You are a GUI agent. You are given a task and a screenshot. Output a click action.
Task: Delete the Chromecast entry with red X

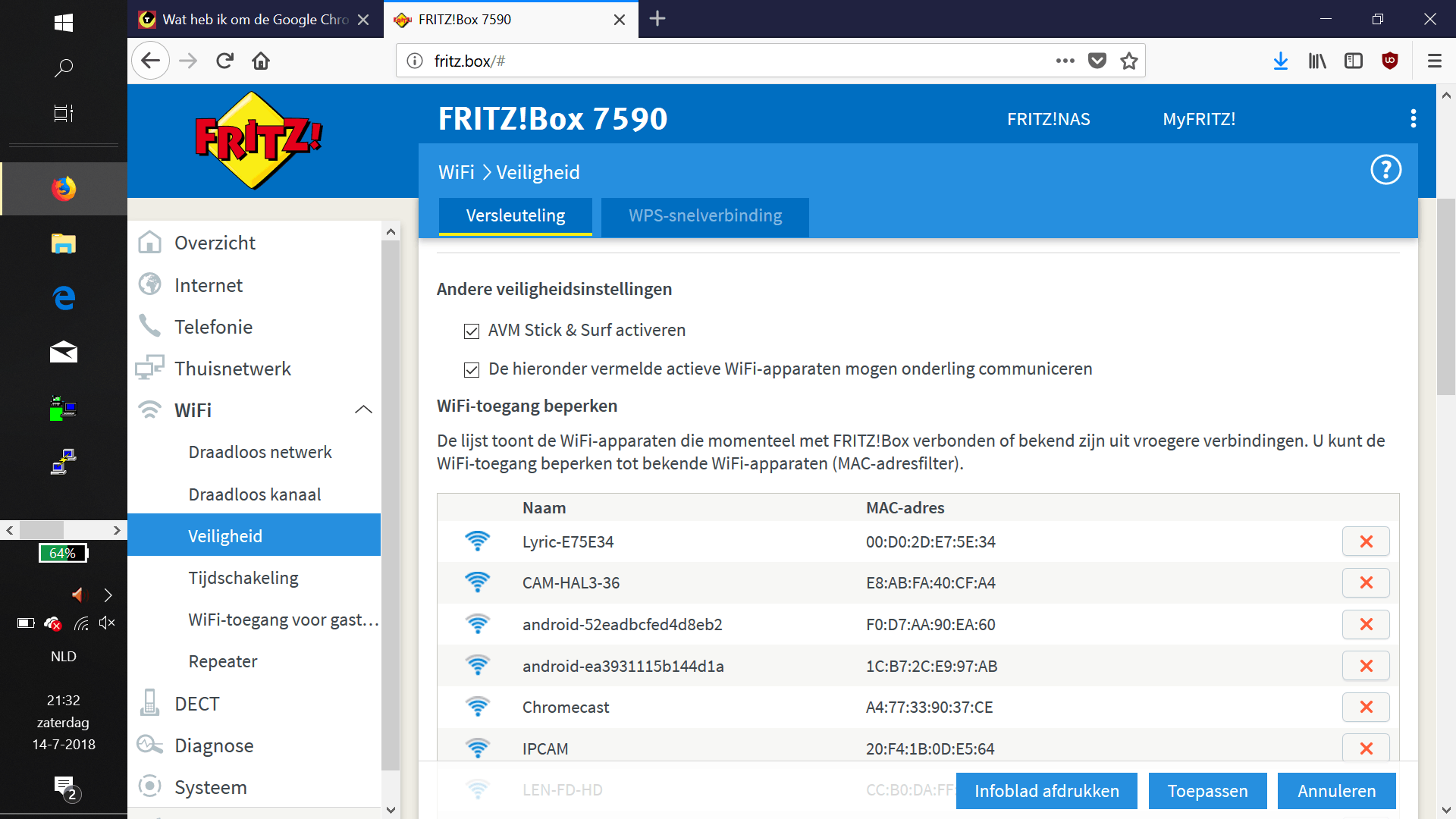(1366, 707)
